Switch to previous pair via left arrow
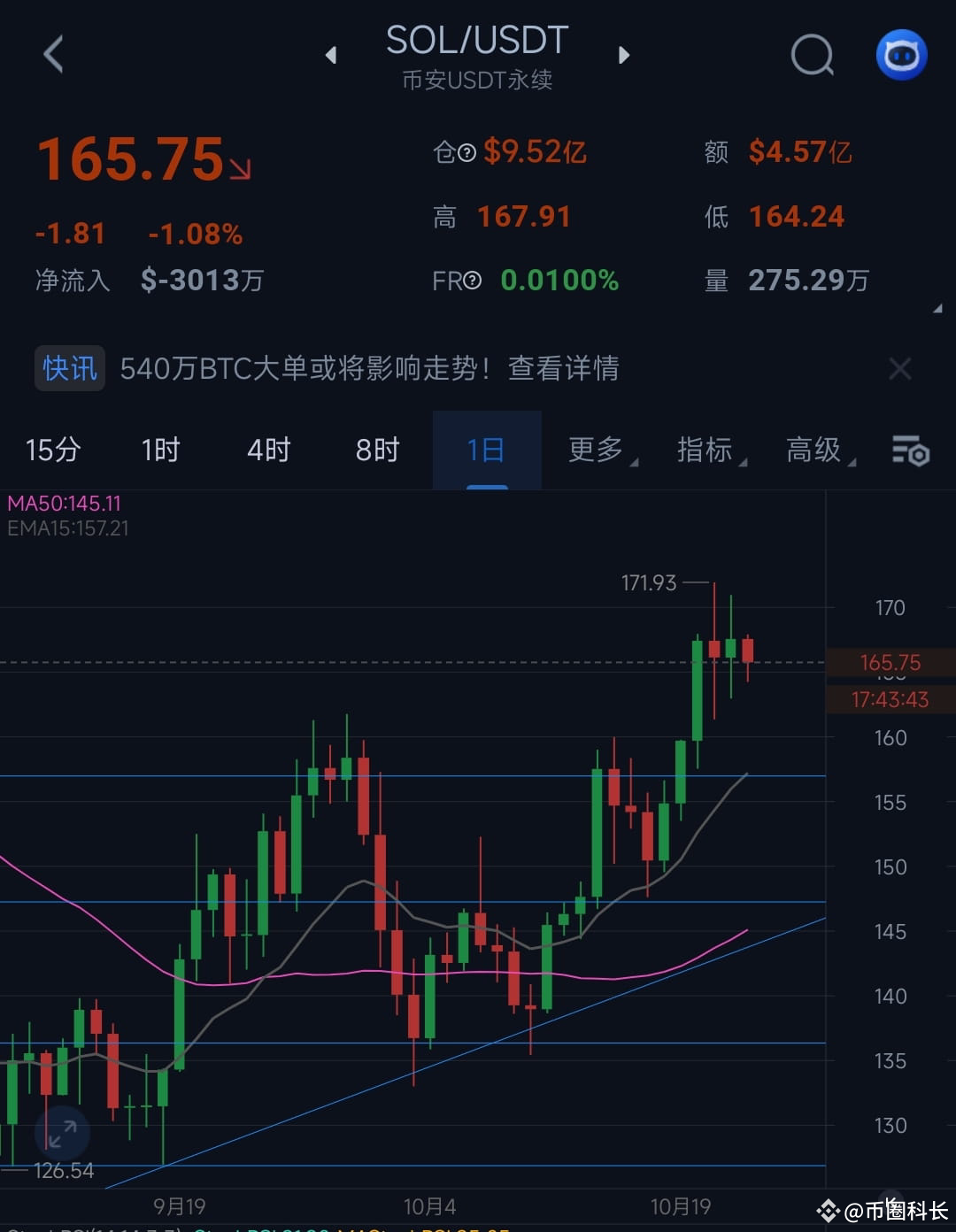The width and height of the screenshot is (956, 1232). tap(332, 55)
